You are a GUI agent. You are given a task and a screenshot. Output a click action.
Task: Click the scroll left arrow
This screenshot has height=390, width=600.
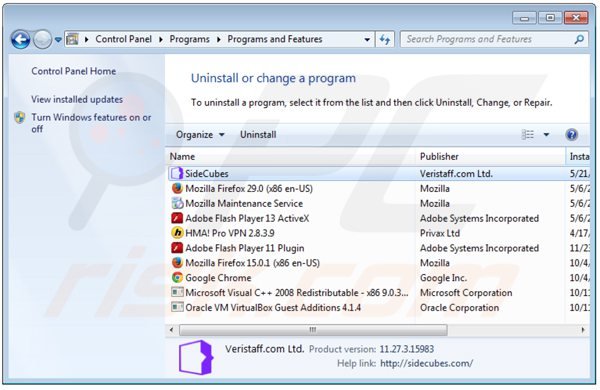tap(171, 330)
